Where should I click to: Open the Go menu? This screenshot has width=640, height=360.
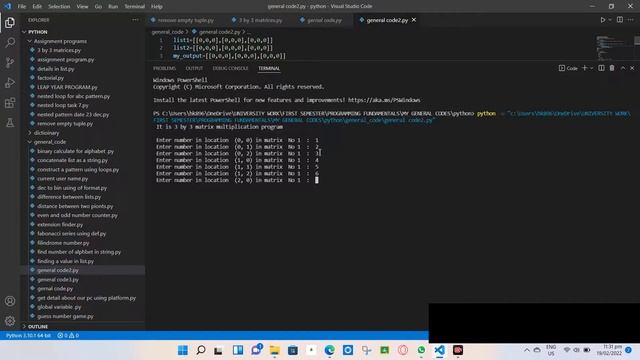98,6
